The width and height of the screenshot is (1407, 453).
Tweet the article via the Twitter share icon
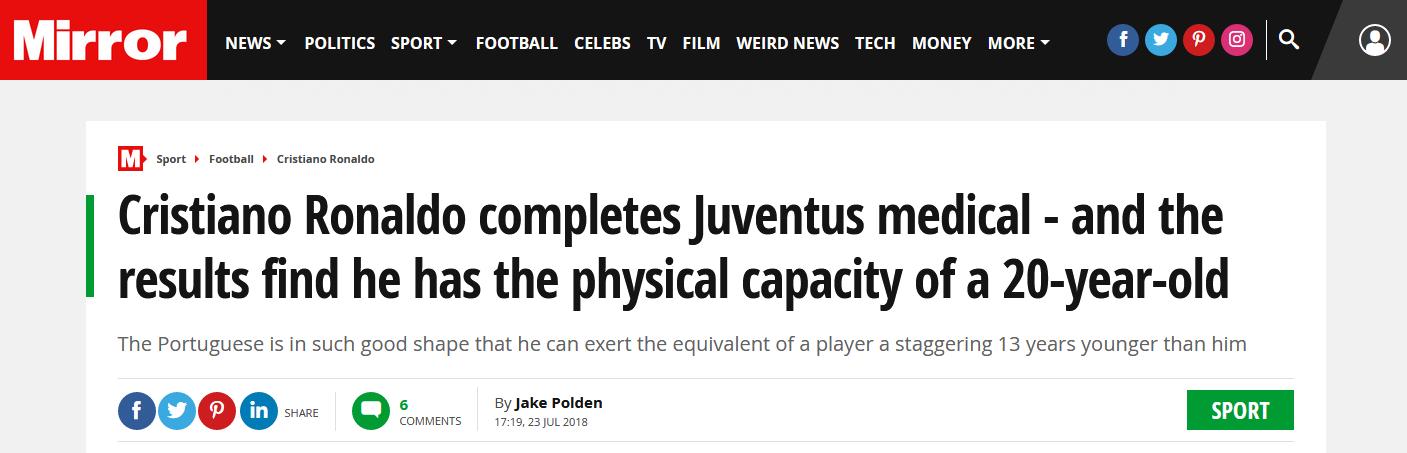click(x=177, y=411)
